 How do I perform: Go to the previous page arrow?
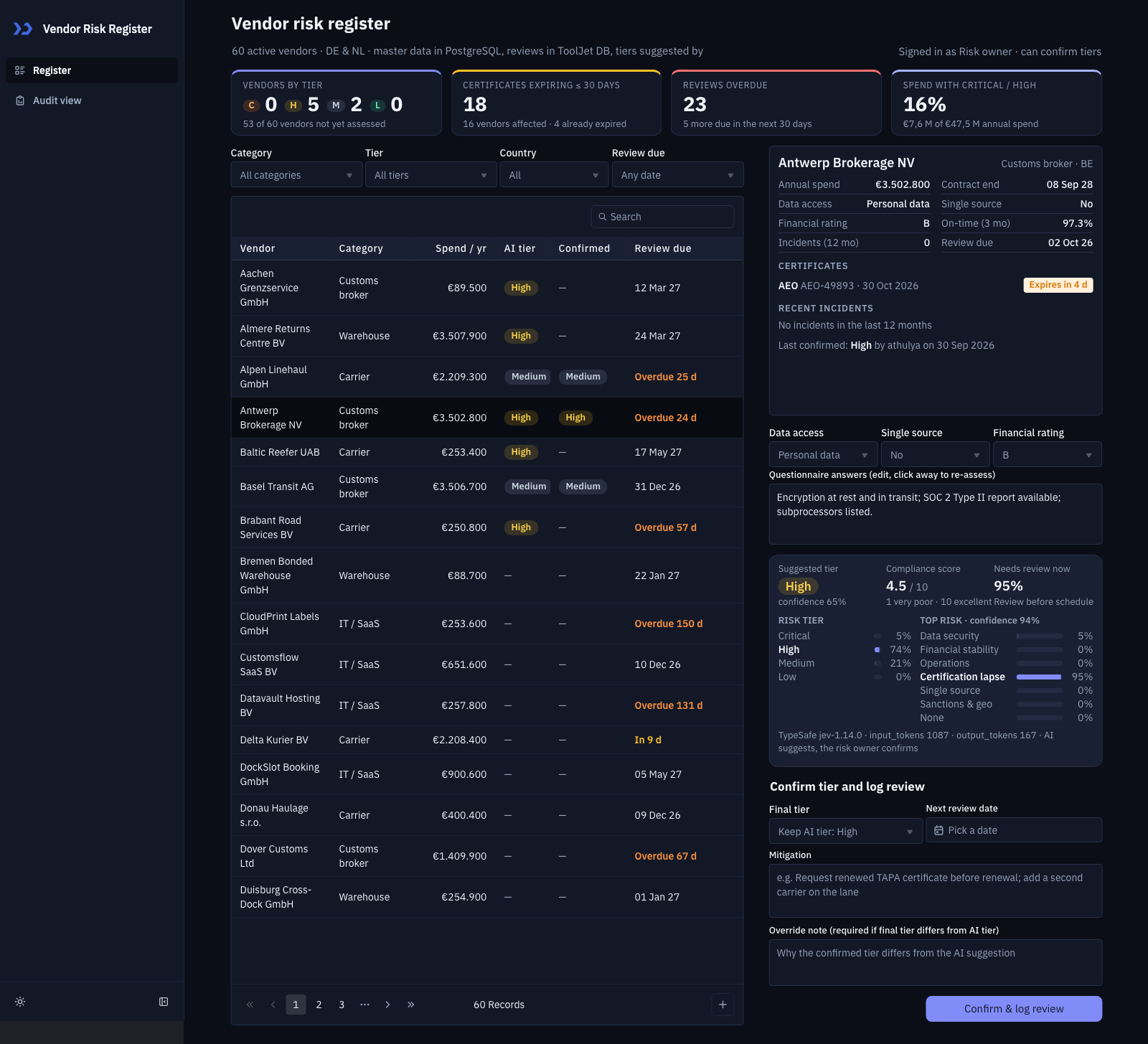coord(273,1005)
